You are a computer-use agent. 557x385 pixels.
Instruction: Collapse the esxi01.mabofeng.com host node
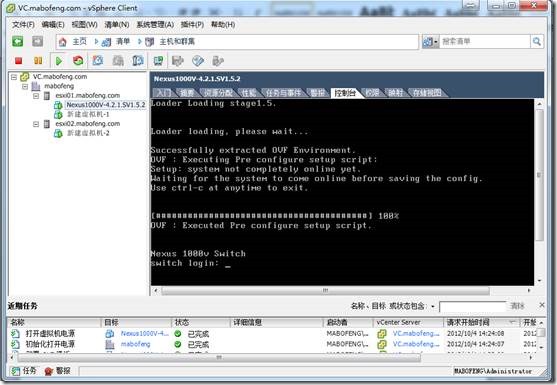pyautogui.click(x=36, y=96)
